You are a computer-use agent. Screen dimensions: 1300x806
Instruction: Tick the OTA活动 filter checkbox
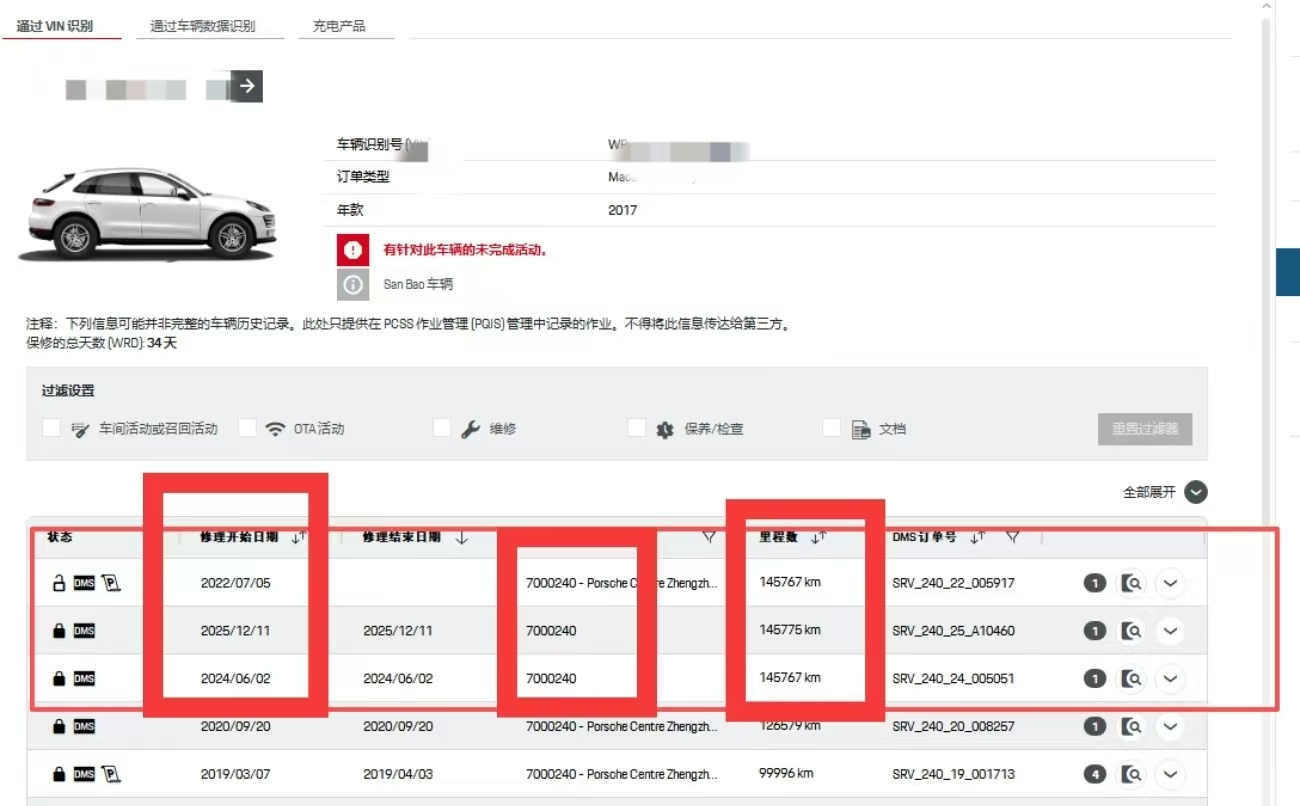pyautogui.click(x=248, y=428)
